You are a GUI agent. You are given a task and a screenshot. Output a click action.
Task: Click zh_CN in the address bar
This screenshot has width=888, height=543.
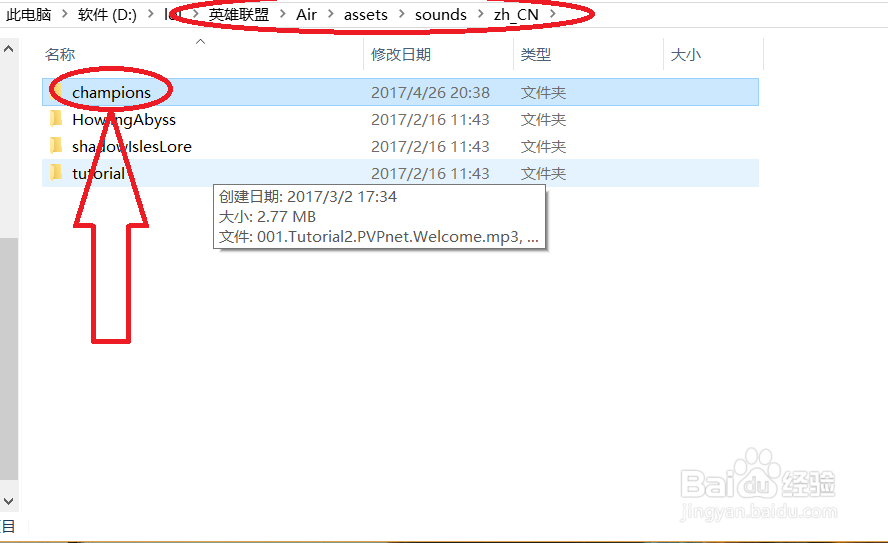[x=516, y=14]
